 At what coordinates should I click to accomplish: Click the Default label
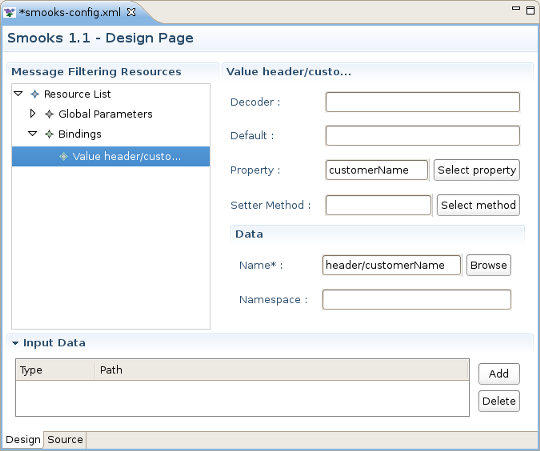(x=252, y=136)
